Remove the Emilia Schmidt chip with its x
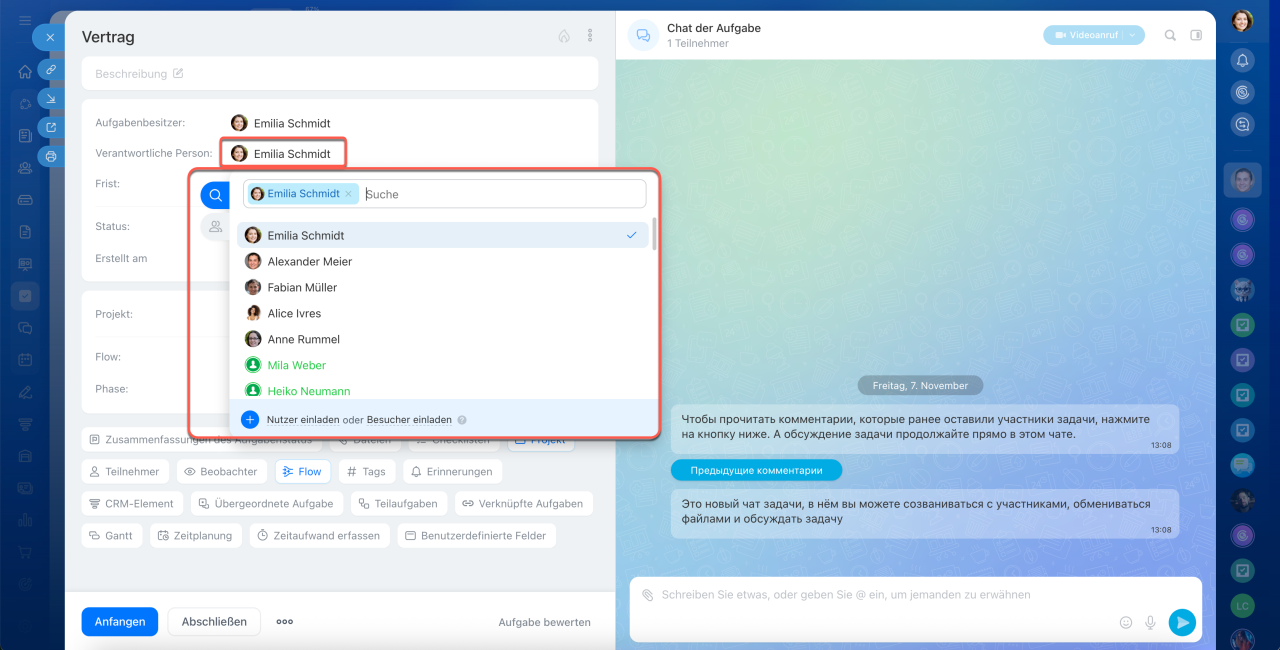 348,194
